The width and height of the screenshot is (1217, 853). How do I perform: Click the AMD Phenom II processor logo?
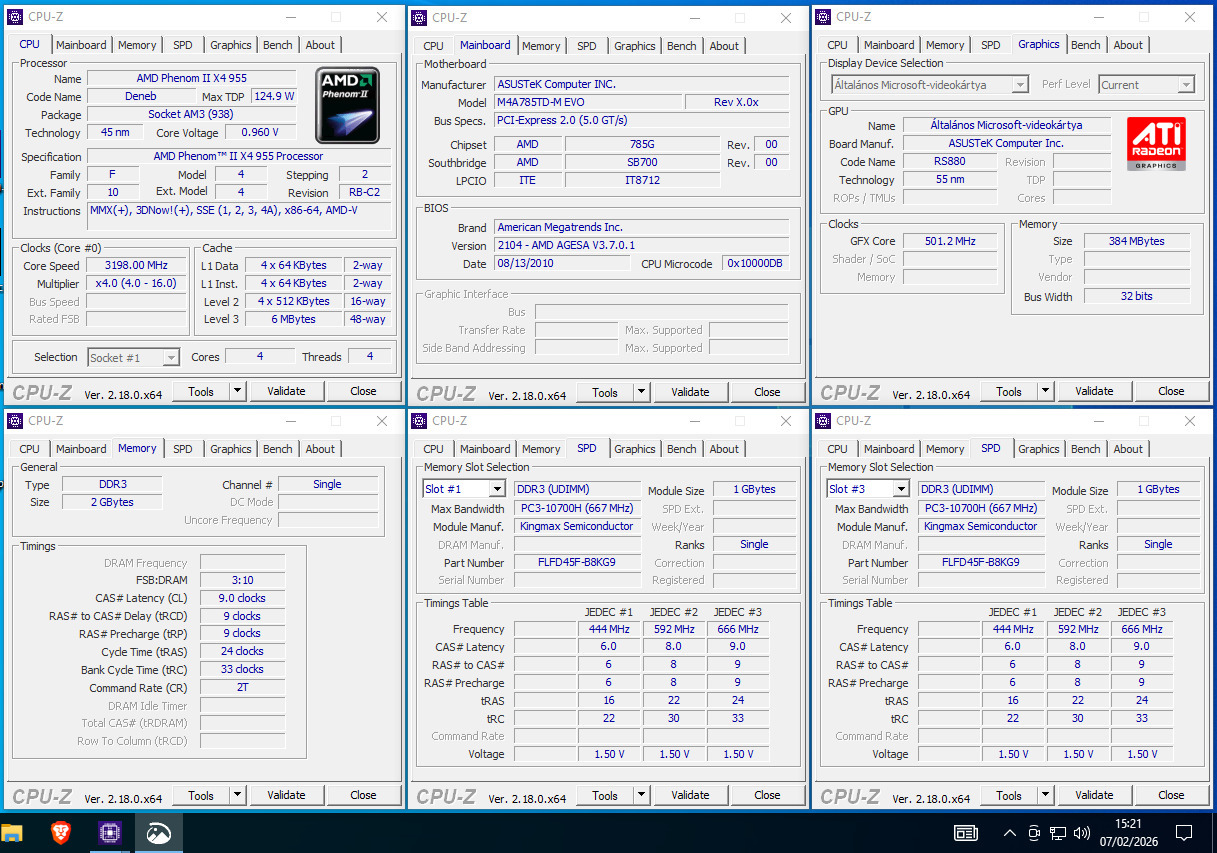coord(348,105)
